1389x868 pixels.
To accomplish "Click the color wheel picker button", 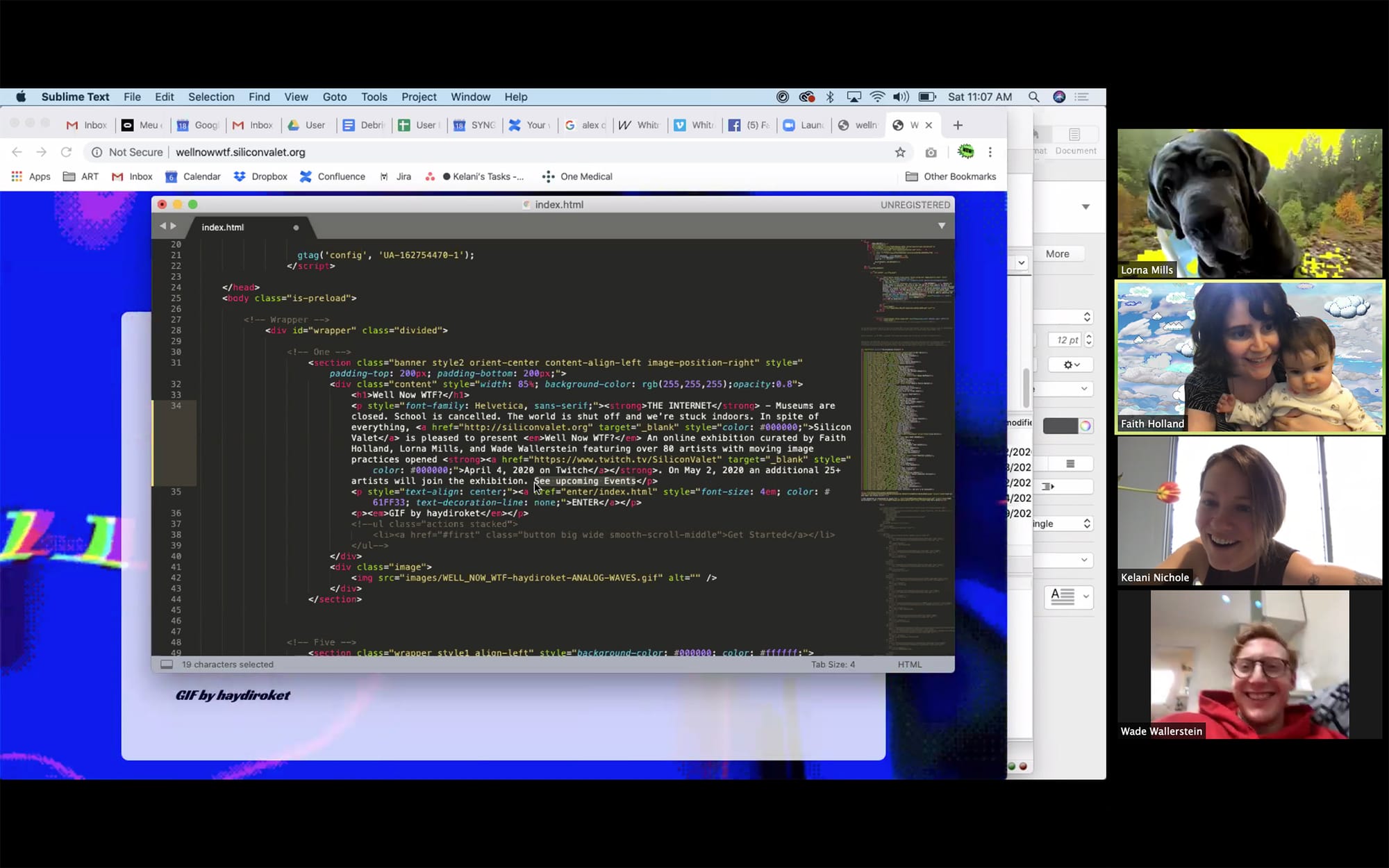I will pyautogui.click(x=1086, y=426).
